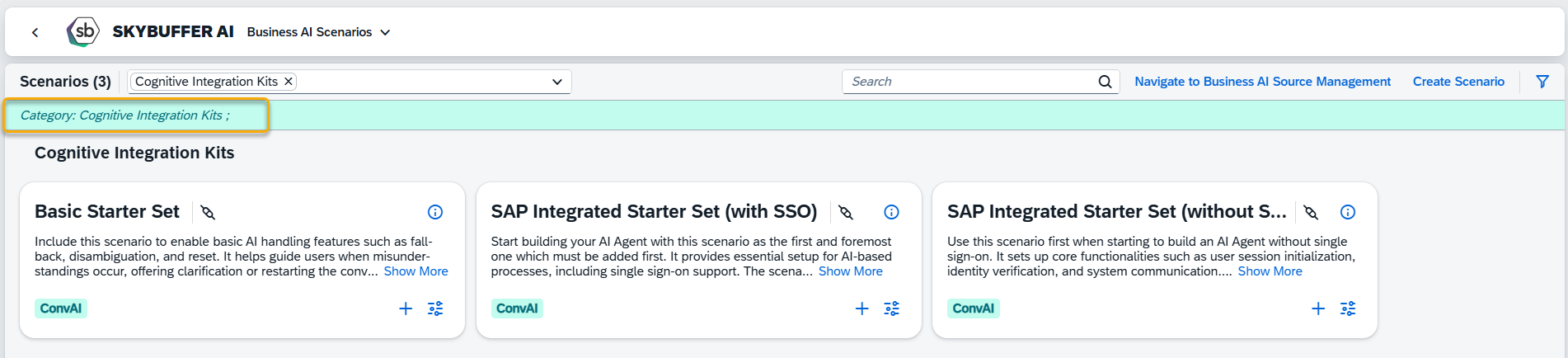Open the filter funnel icon
The height and width of the screenshot is (358, 1568).
click(x=1542, y=82)
